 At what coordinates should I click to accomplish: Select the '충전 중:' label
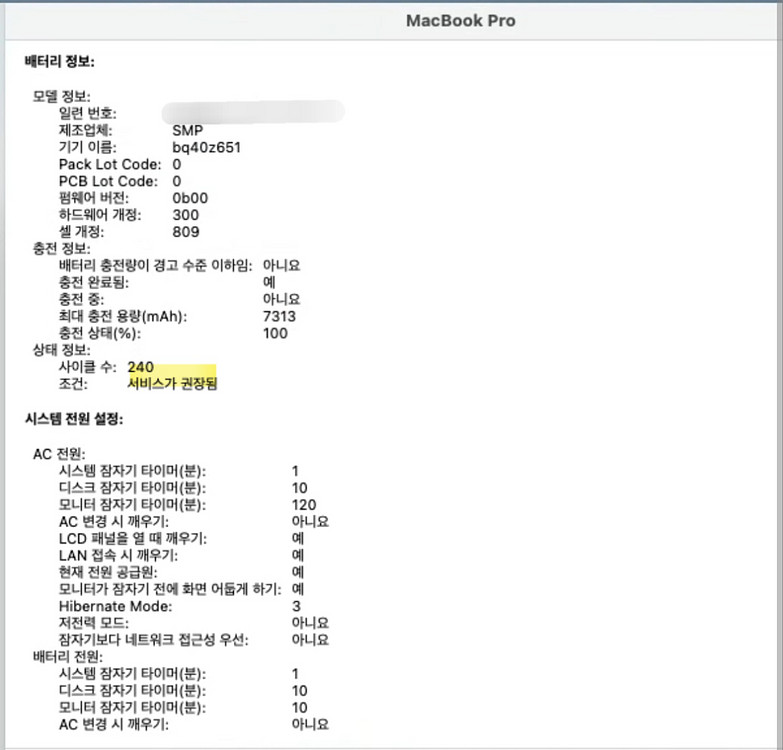82,299
